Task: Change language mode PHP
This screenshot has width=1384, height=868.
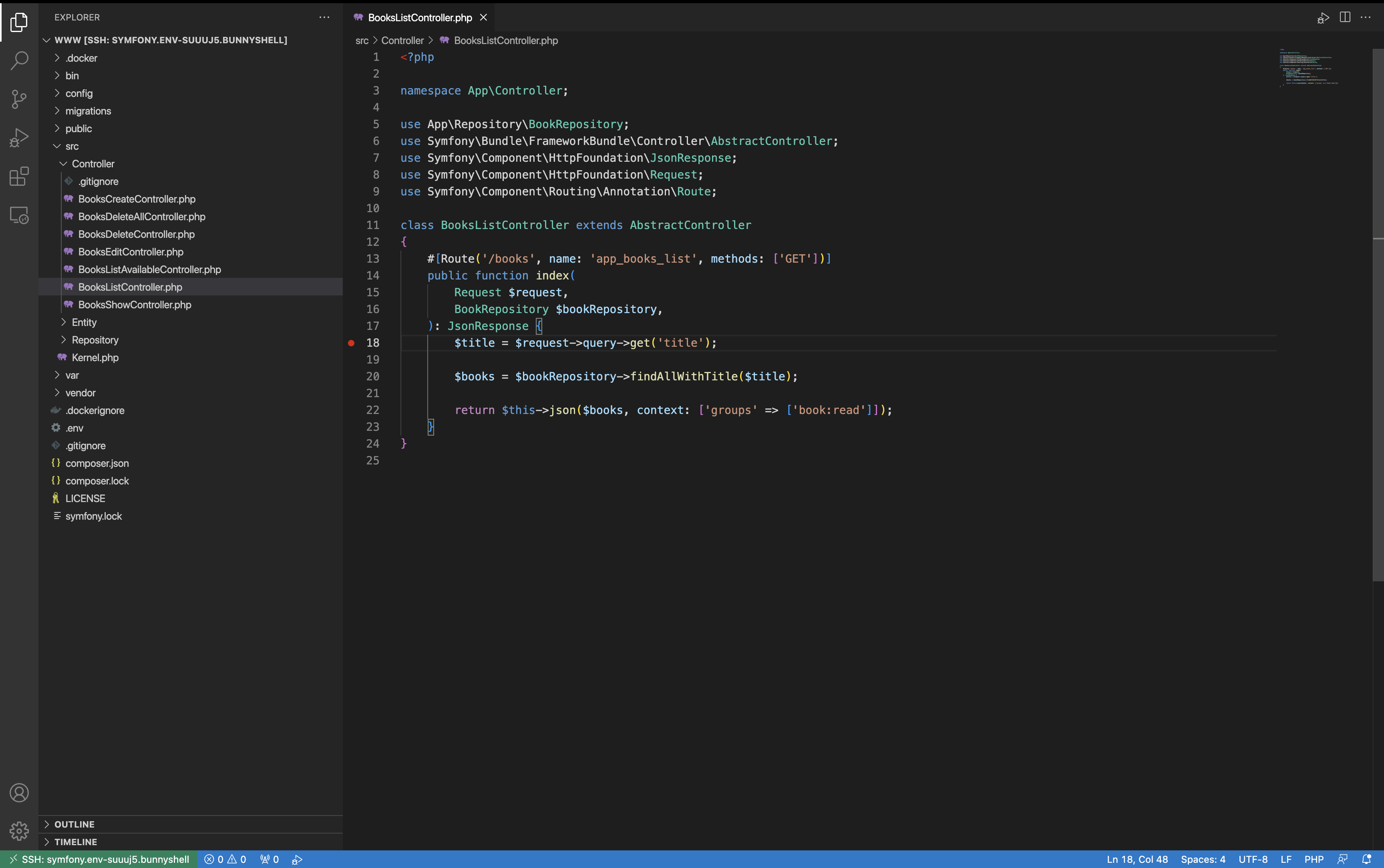Action: click(1314, 859)
